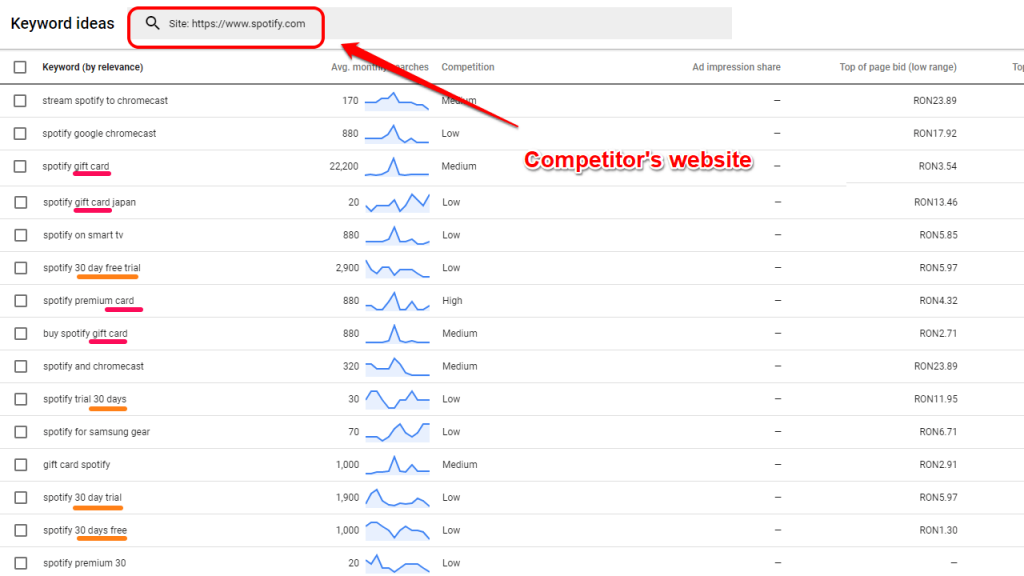
Task: Open trend chart for 'spotify 30 day trial'
Action: (397, 498)
